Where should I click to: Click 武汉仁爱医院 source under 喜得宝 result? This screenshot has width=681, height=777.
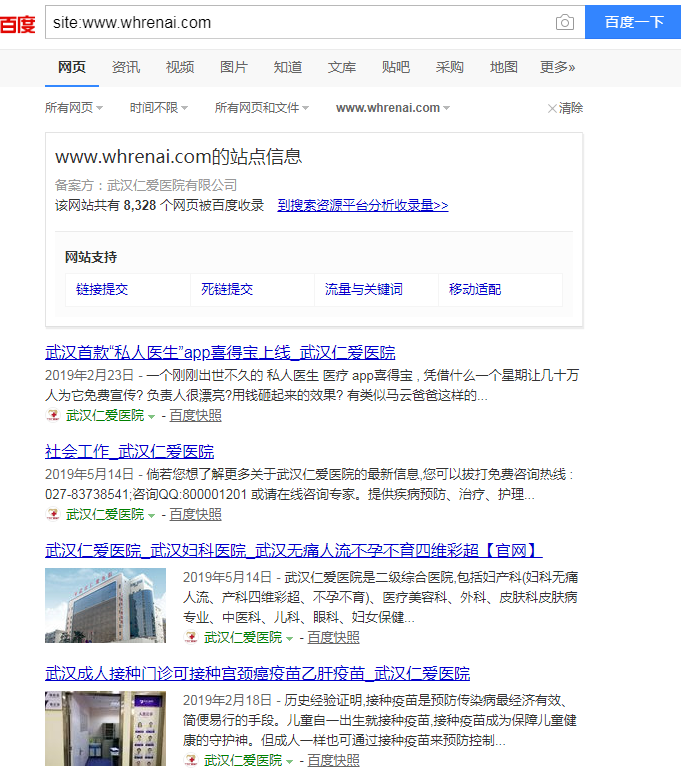105,415
